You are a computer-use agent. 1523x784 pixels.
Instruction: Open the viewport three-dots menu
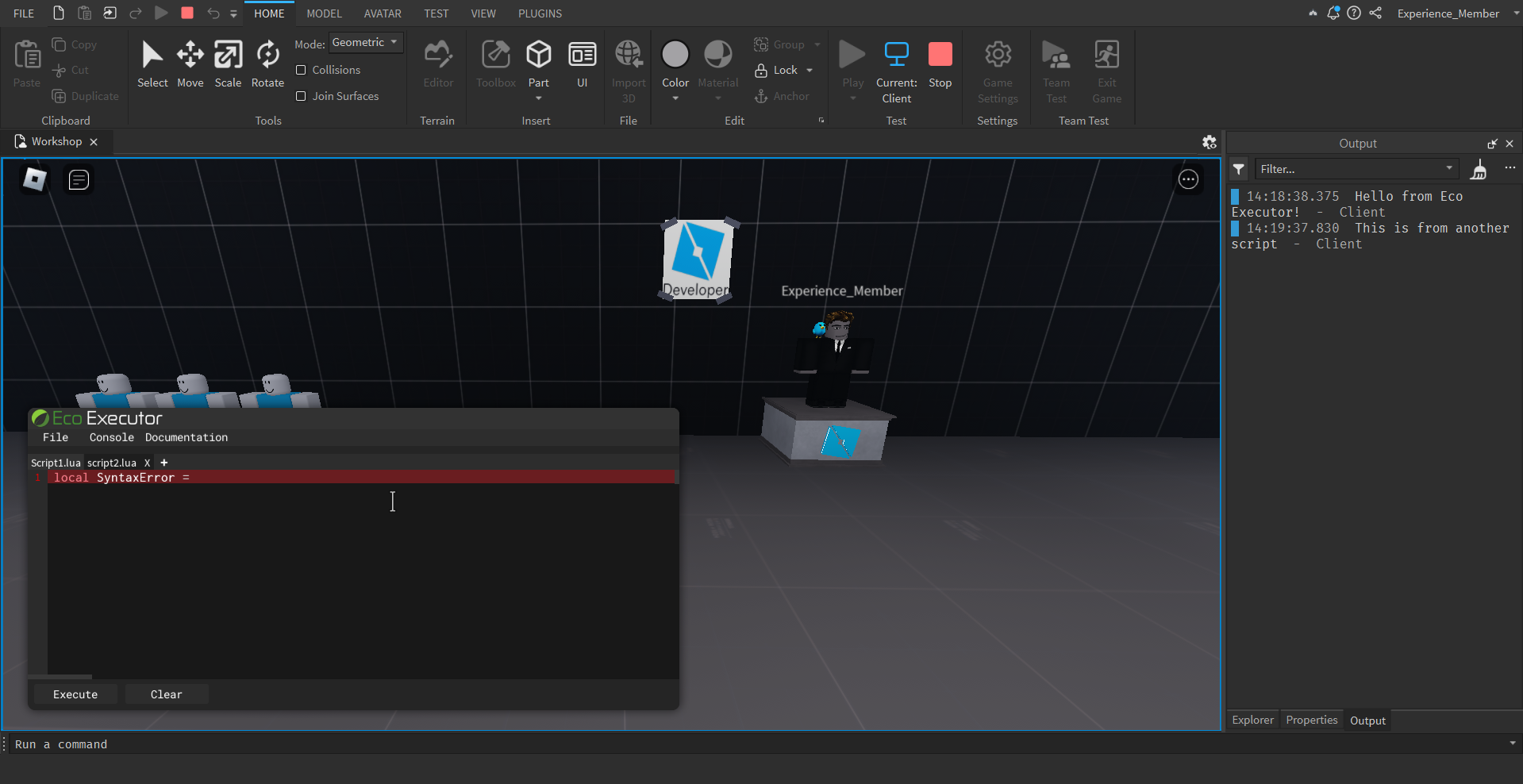1188,180
